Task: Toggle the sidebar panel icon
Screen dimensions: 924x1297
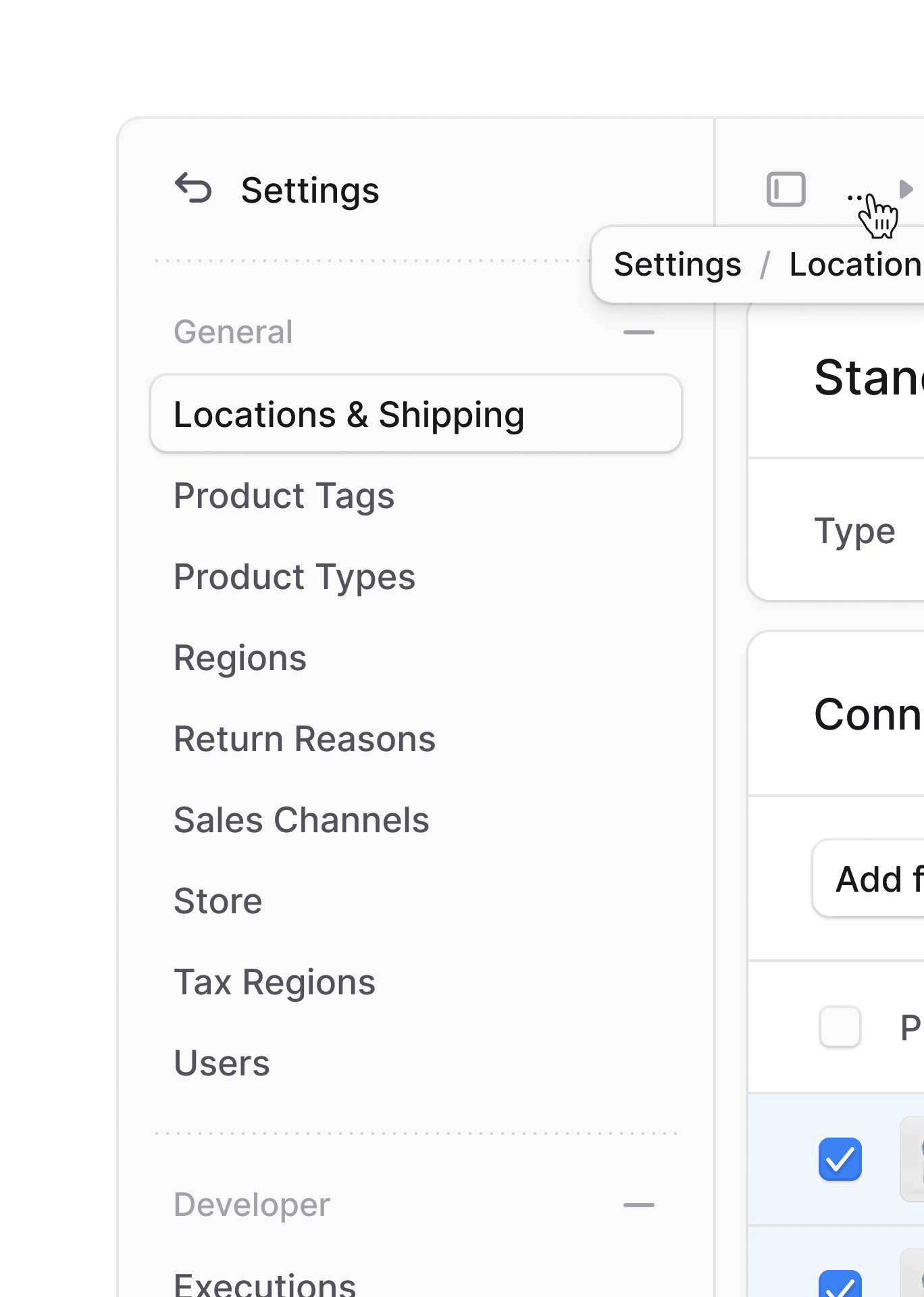Action: coord(786,189)
